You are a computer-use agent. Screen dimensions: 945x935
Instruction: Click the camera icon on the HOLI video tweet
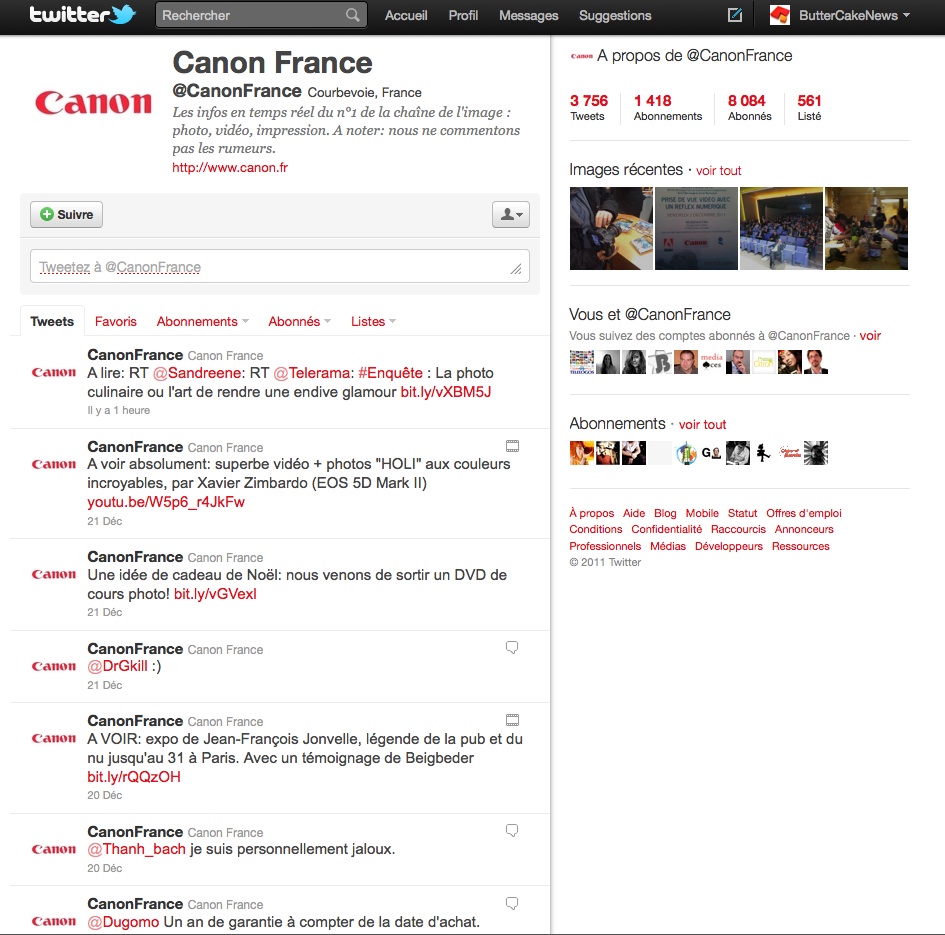(x=513, y=446)
